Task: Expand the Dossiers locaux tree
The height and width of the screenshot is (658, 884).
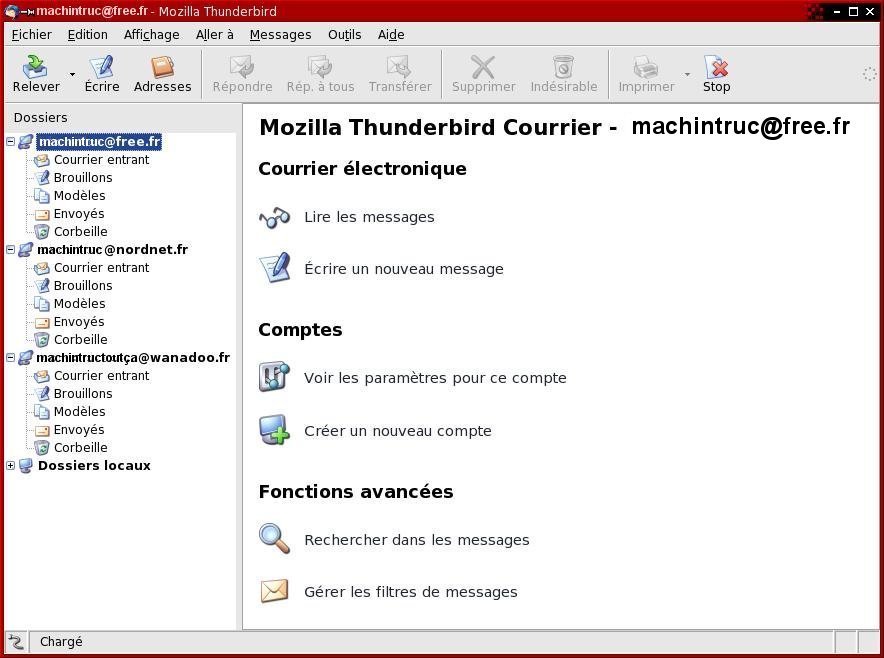Action: point(10,466)
